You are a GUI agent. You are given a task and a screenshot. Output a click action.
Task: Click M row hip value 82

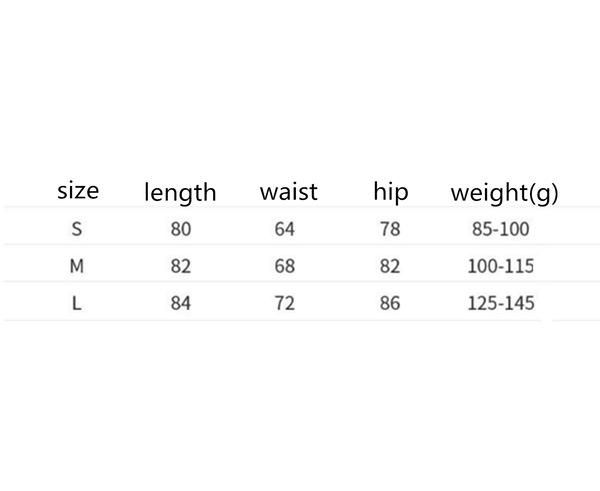pos(390,266)
